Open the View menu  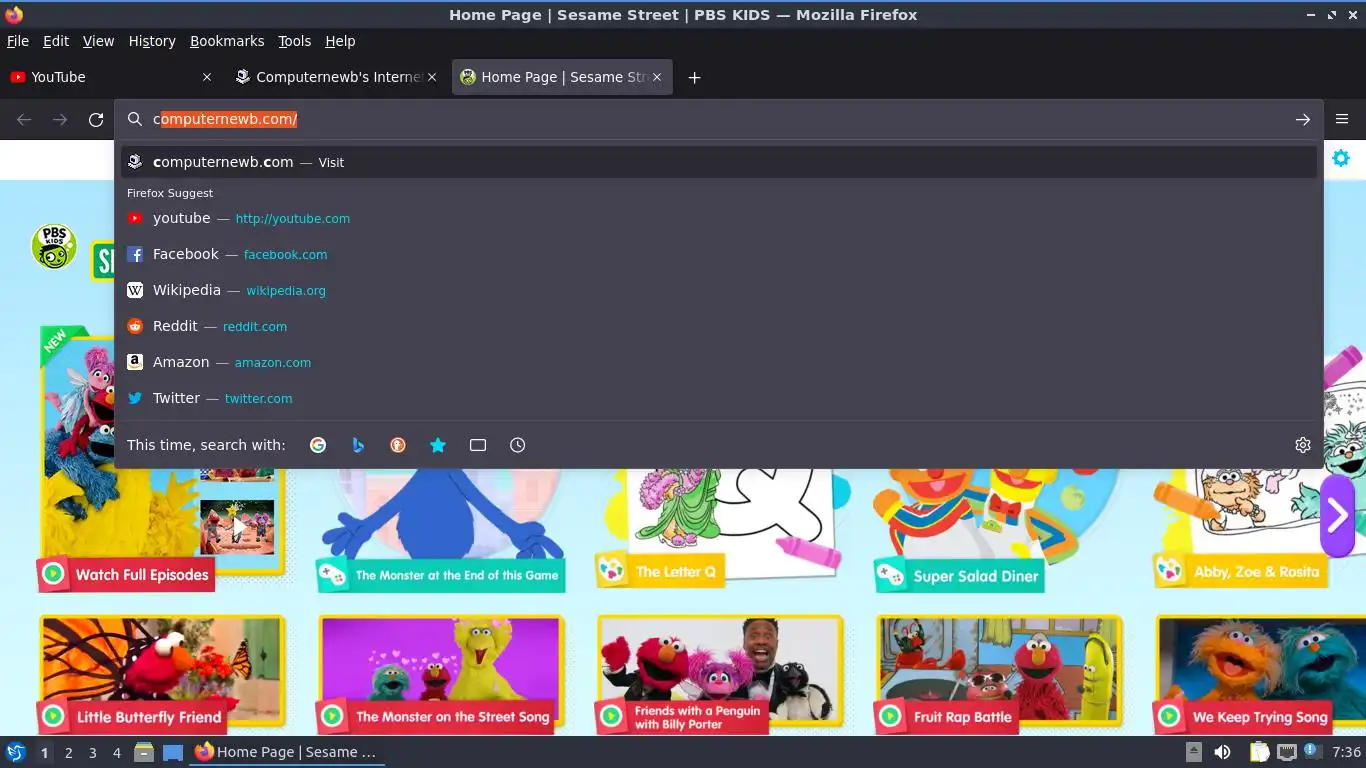pos(98,41)
